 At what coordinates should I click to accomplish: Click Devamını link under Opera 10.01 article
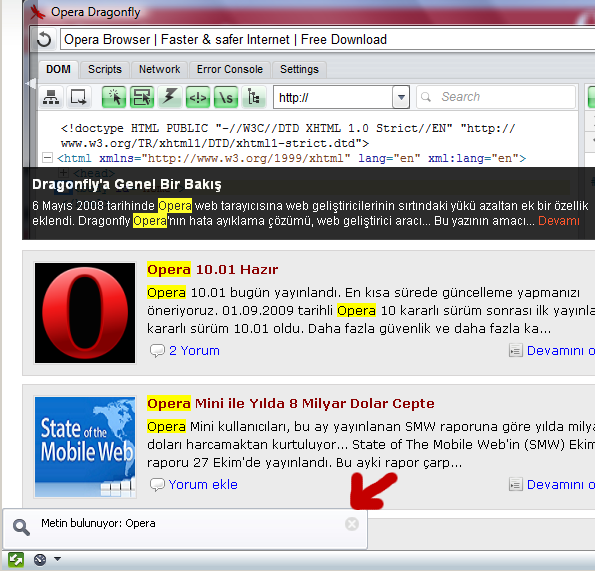pyautogui.click(x=561, y=351)
